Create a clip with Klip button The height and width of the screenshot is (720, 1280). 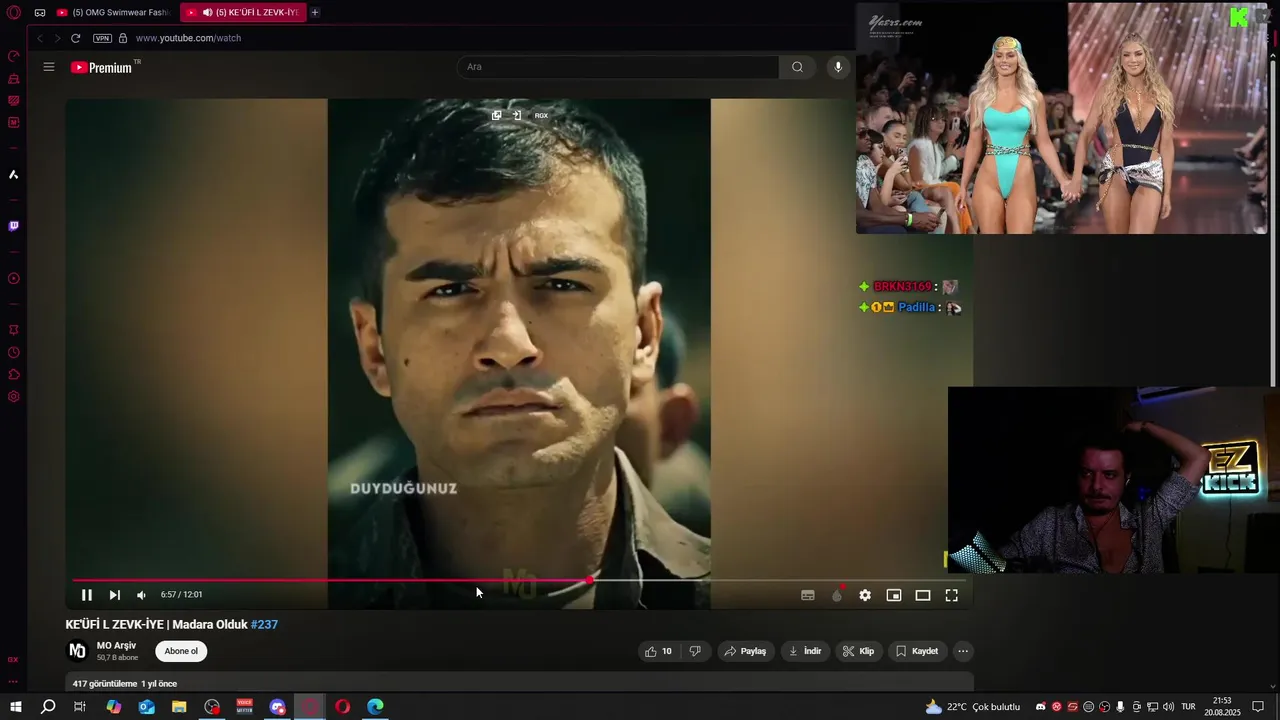(858, 651)
